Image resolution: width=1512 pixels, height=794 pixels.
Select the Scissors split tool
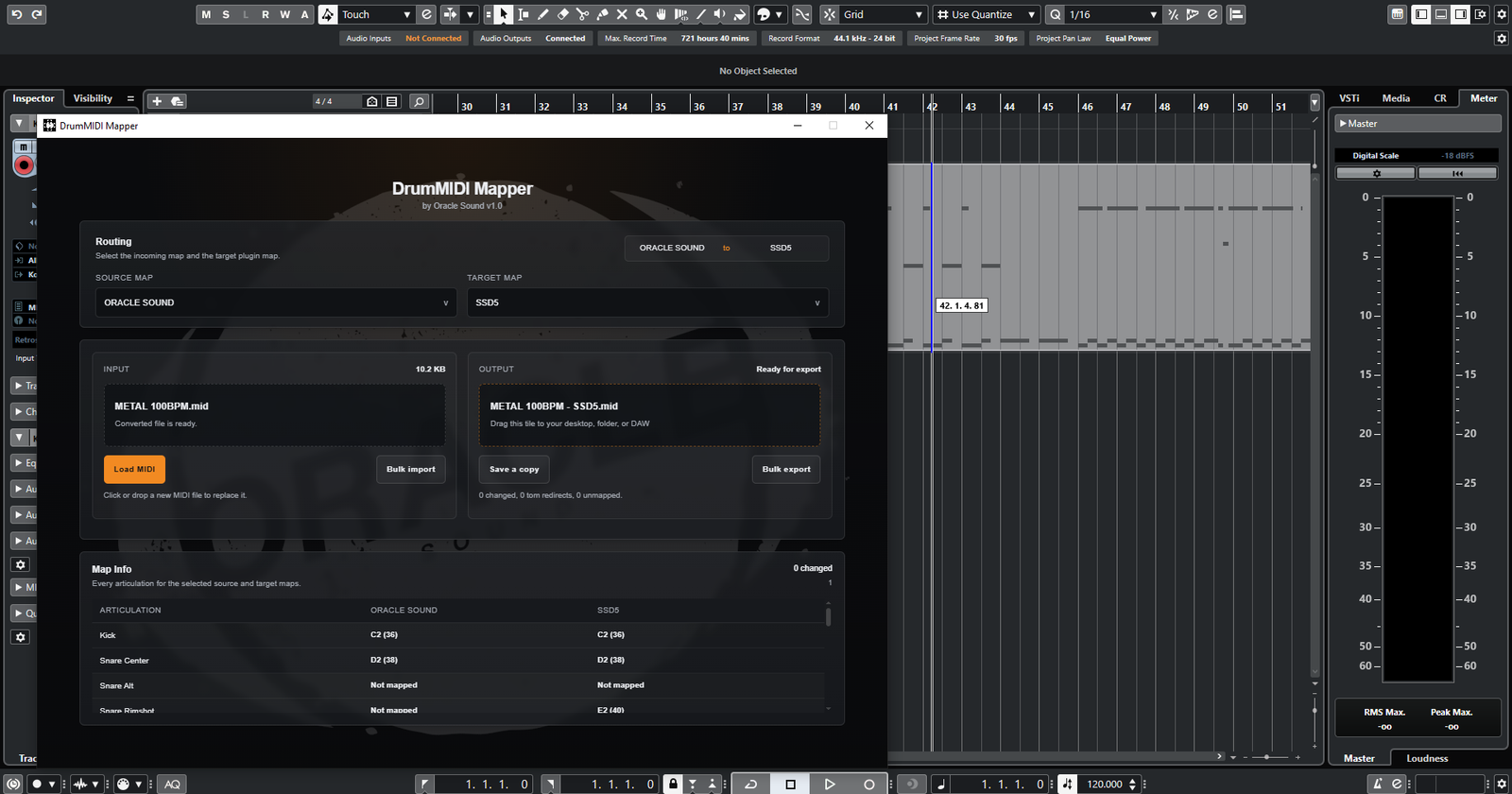(x=582, y=14)
